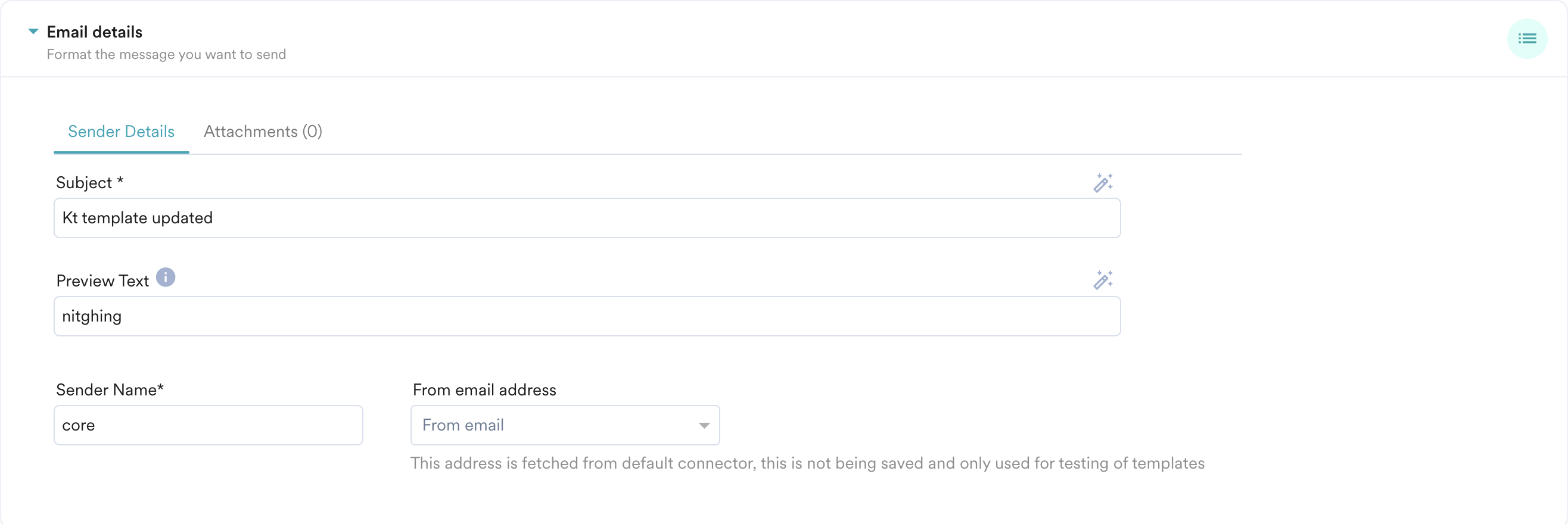Screen dimensions: 1568x524
Task: Click into the Subject input field
Action: 587,218
